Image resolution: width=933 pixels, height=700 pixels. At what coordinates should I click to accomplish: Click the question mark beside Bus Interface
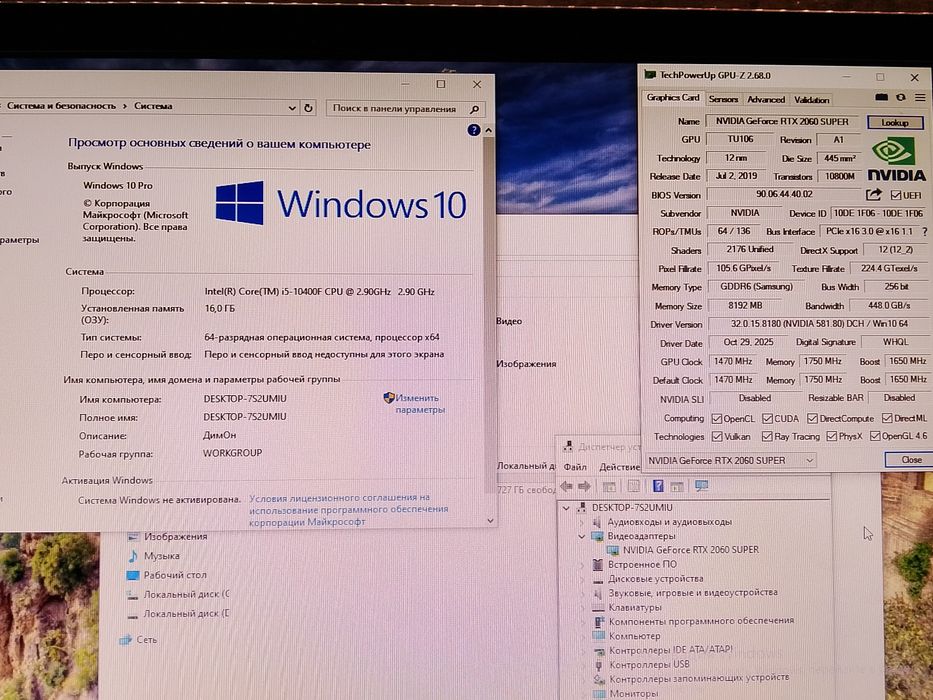click(x=925, y=232)
